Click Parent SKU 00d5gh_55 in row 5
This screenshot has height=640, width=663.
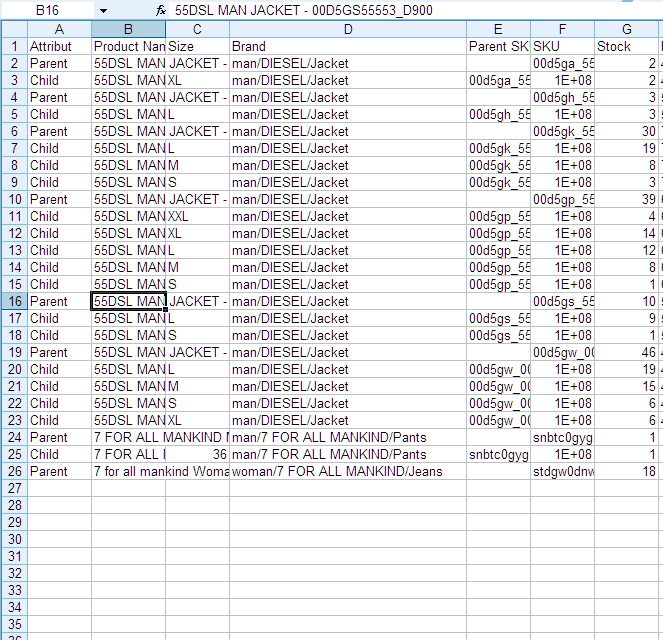pos(499,115)
